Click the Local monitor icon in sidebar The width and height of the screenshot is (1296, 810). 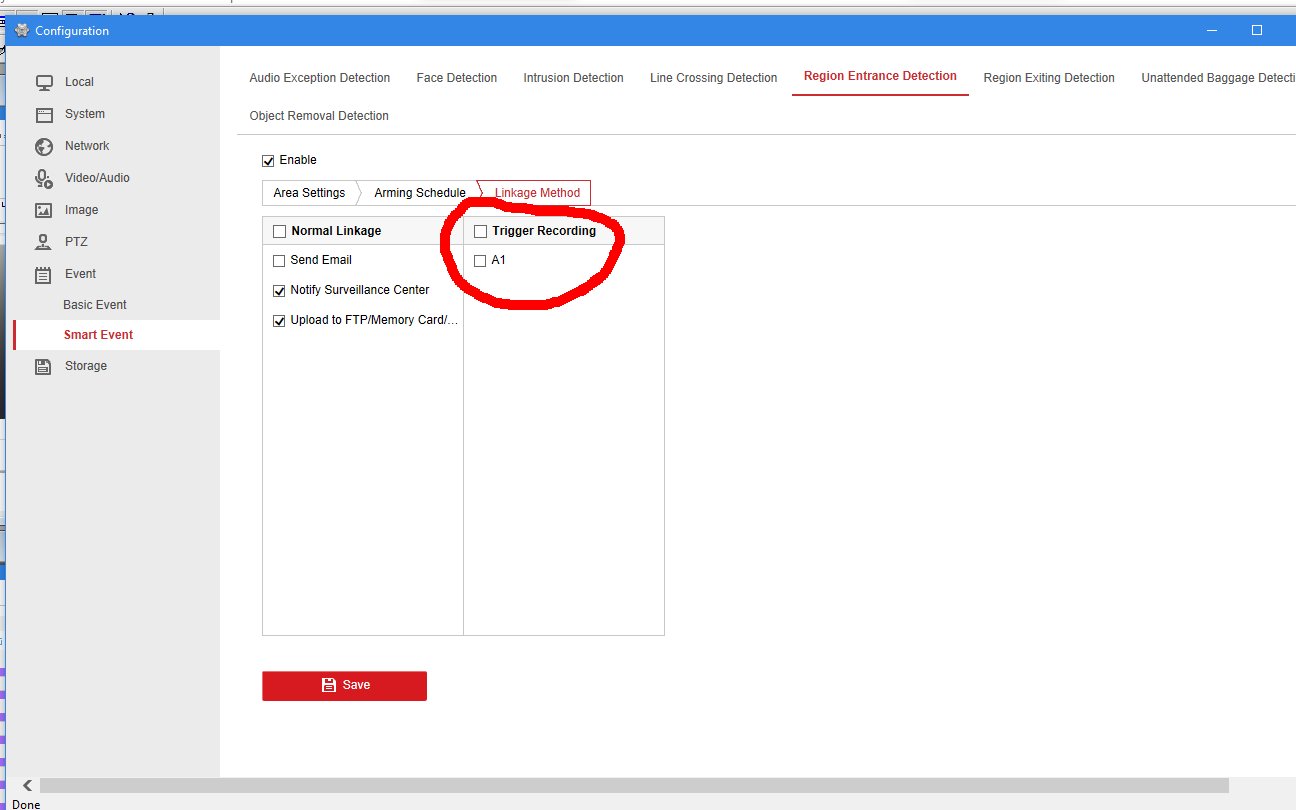(44, 82)
